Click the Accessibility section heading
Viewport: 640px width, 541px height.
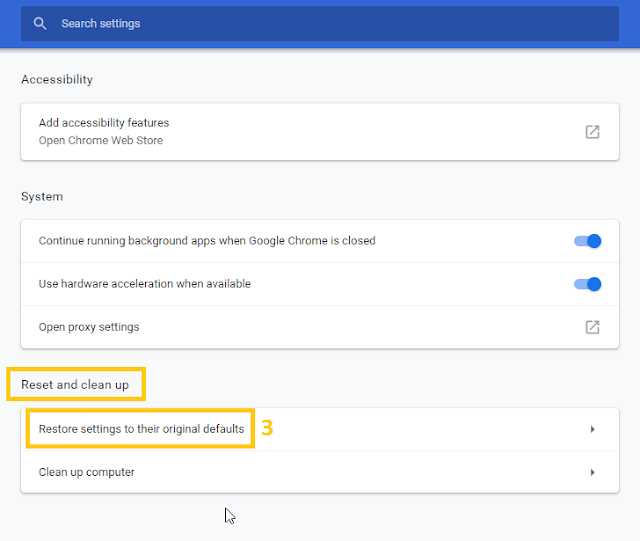click(57, 80)
